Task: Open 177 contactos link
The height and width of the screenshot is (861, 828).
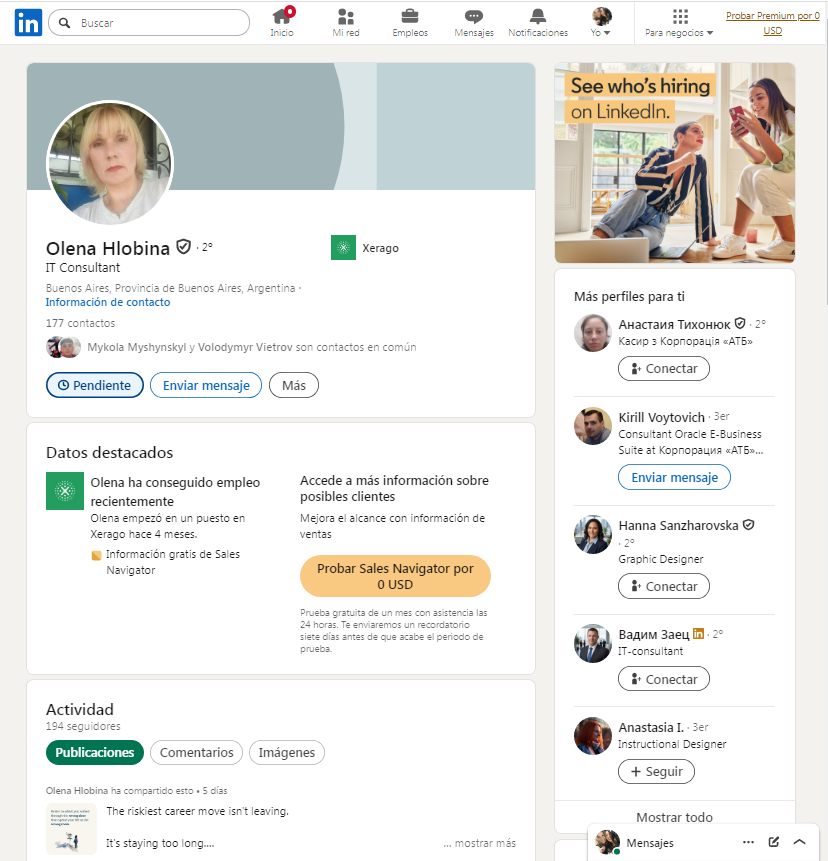Action: pyautogui.click(x=80, y=323)
